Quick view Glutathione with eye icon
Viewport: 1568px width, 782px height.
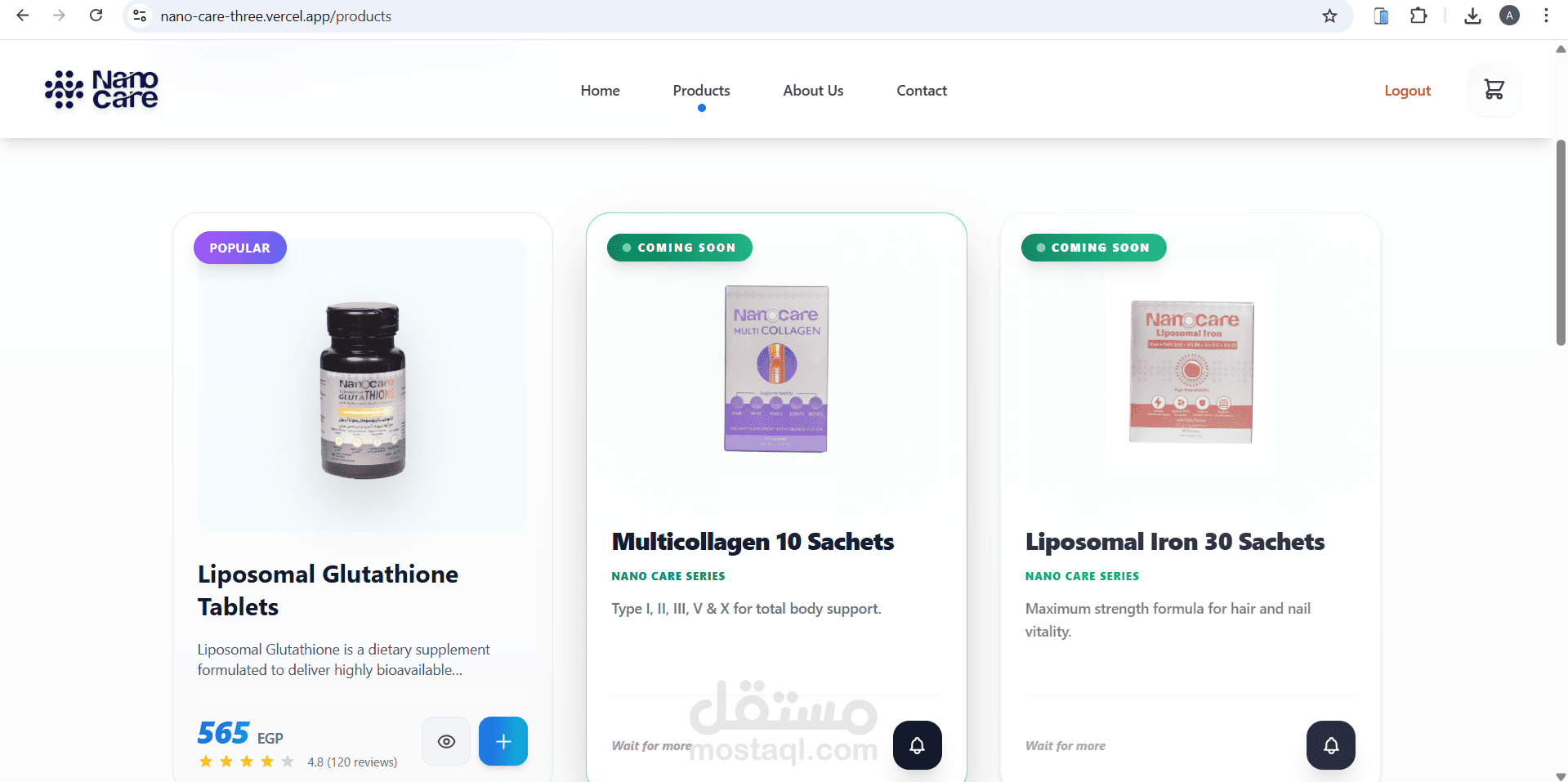(446, 741)
